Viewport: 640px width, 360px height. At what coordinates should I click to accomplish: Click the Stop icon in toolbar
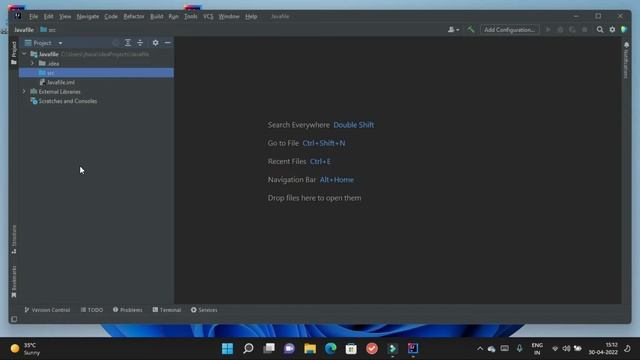pos(584,30)
